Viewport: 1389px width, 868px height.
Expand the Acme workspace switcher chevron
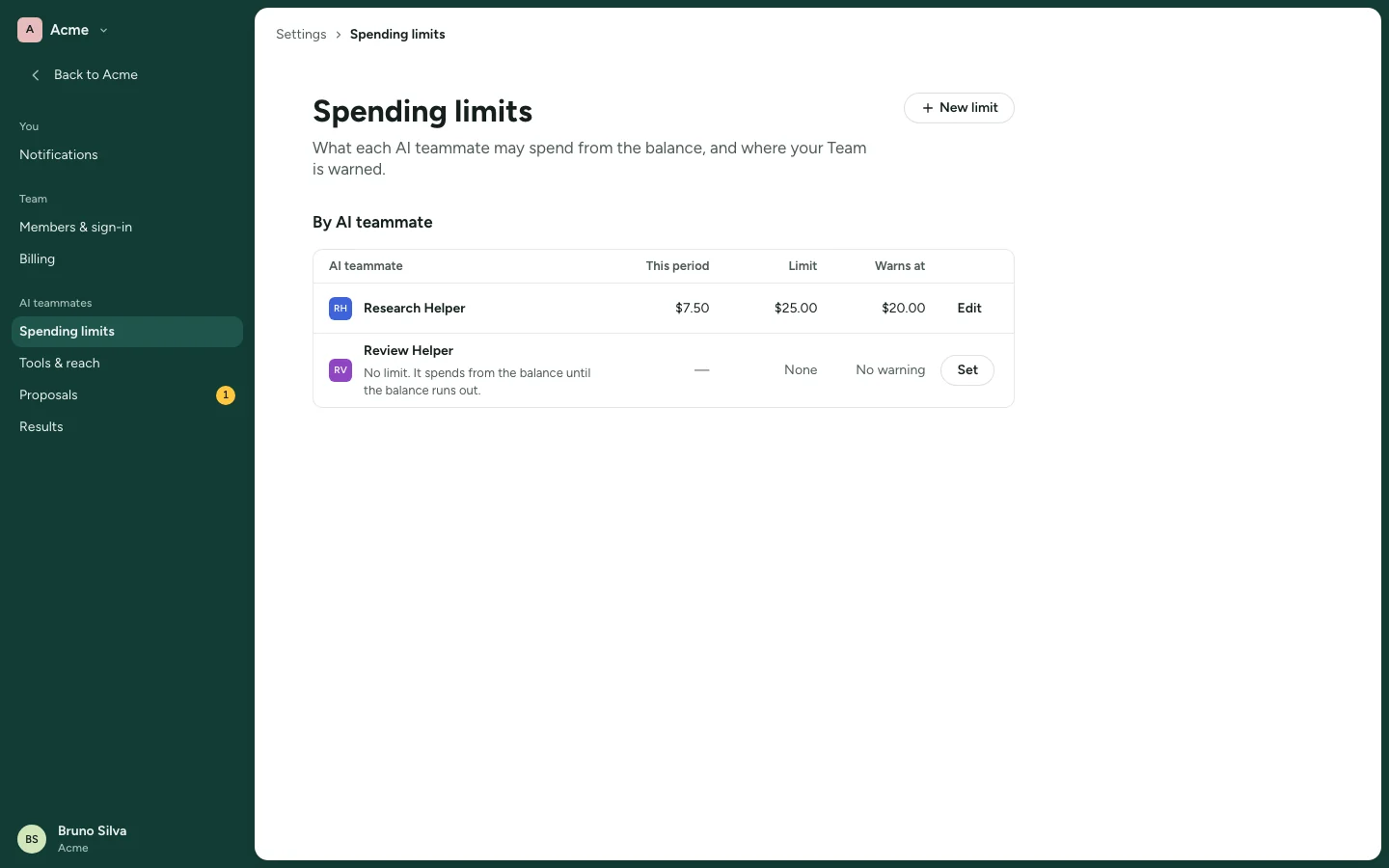(104, 31)
